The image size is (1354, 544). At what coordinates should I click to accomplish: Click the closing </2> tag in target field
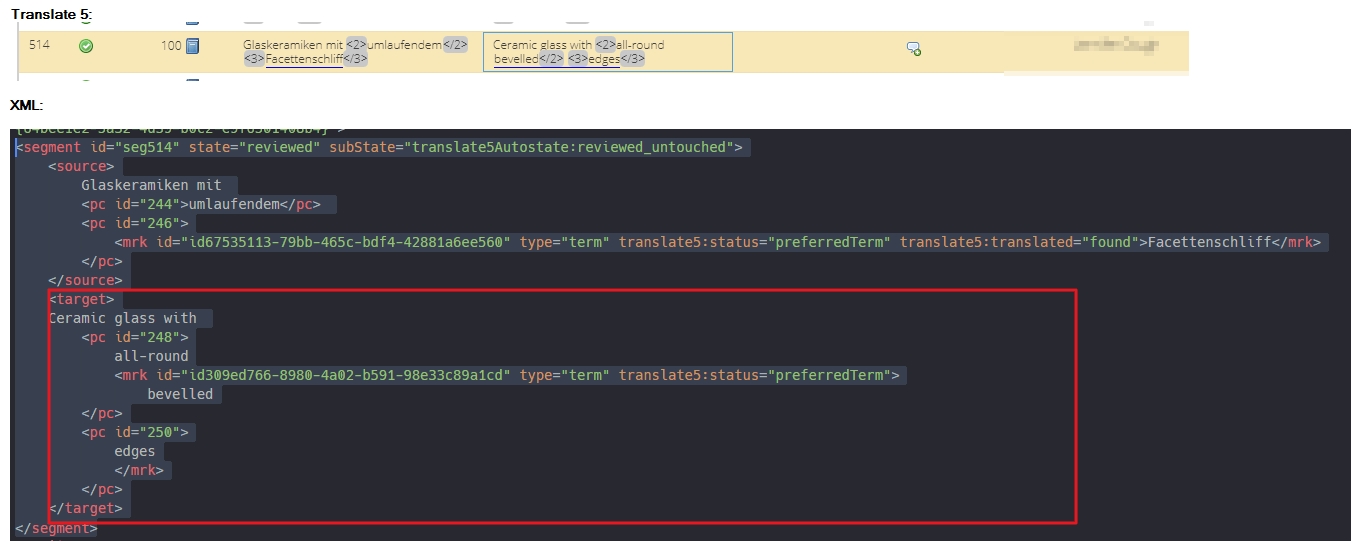[x=551, y=59]
